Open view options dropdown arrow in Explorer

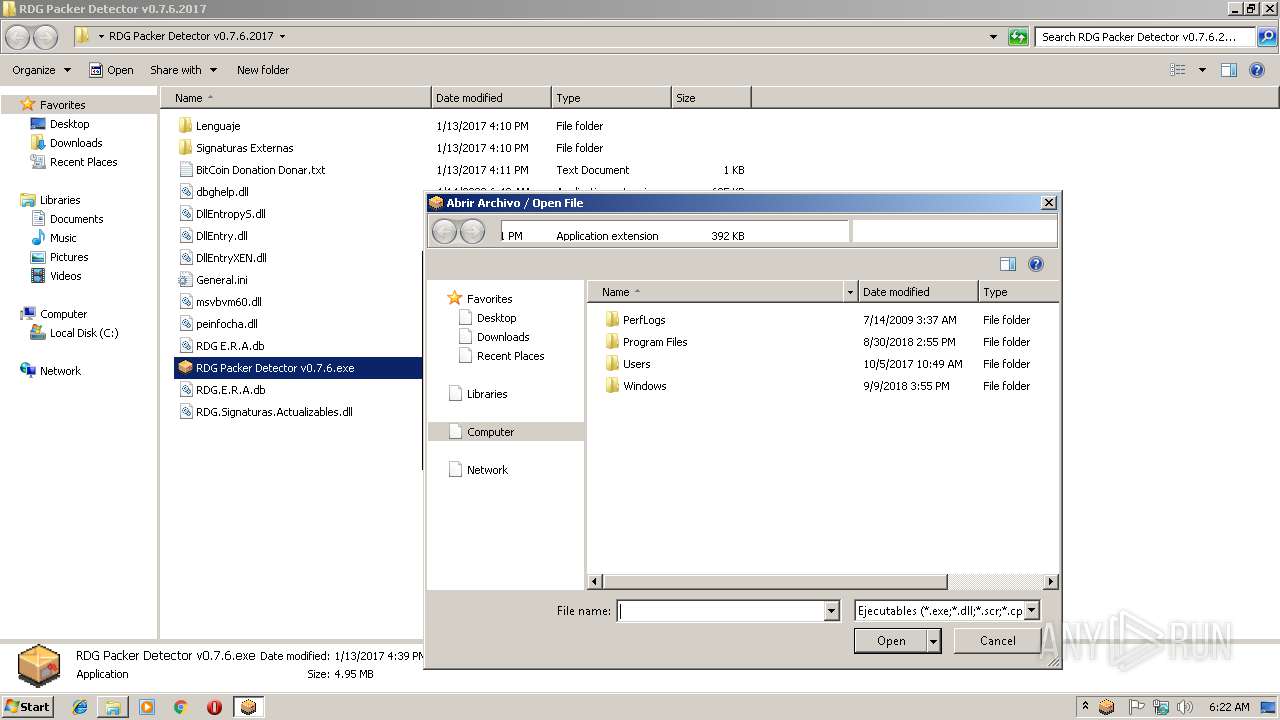[x=1202, y=70]
